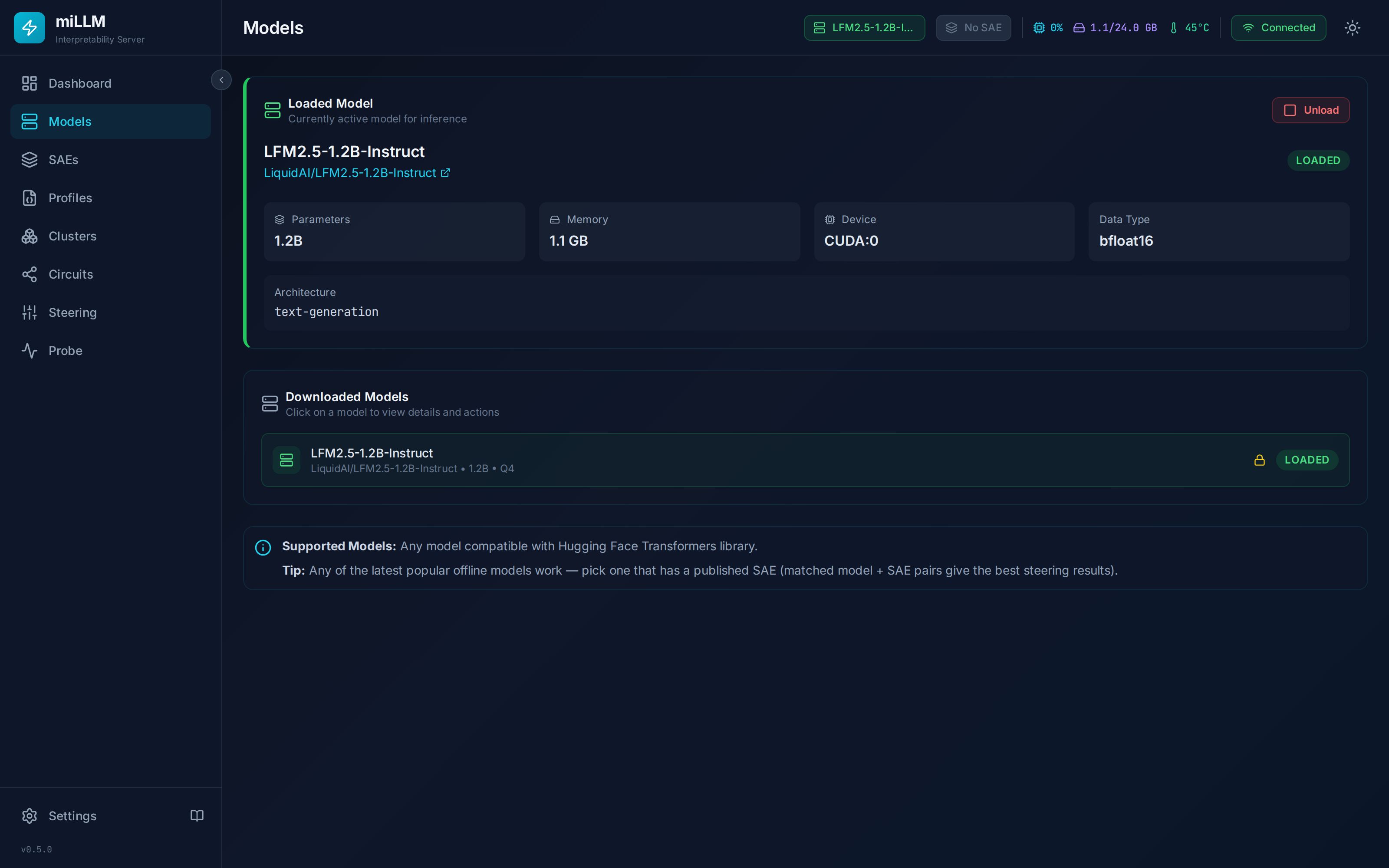Click the 'LFM2.5-1.2B-Instruct' loaded model title

(x=344, y=151)
